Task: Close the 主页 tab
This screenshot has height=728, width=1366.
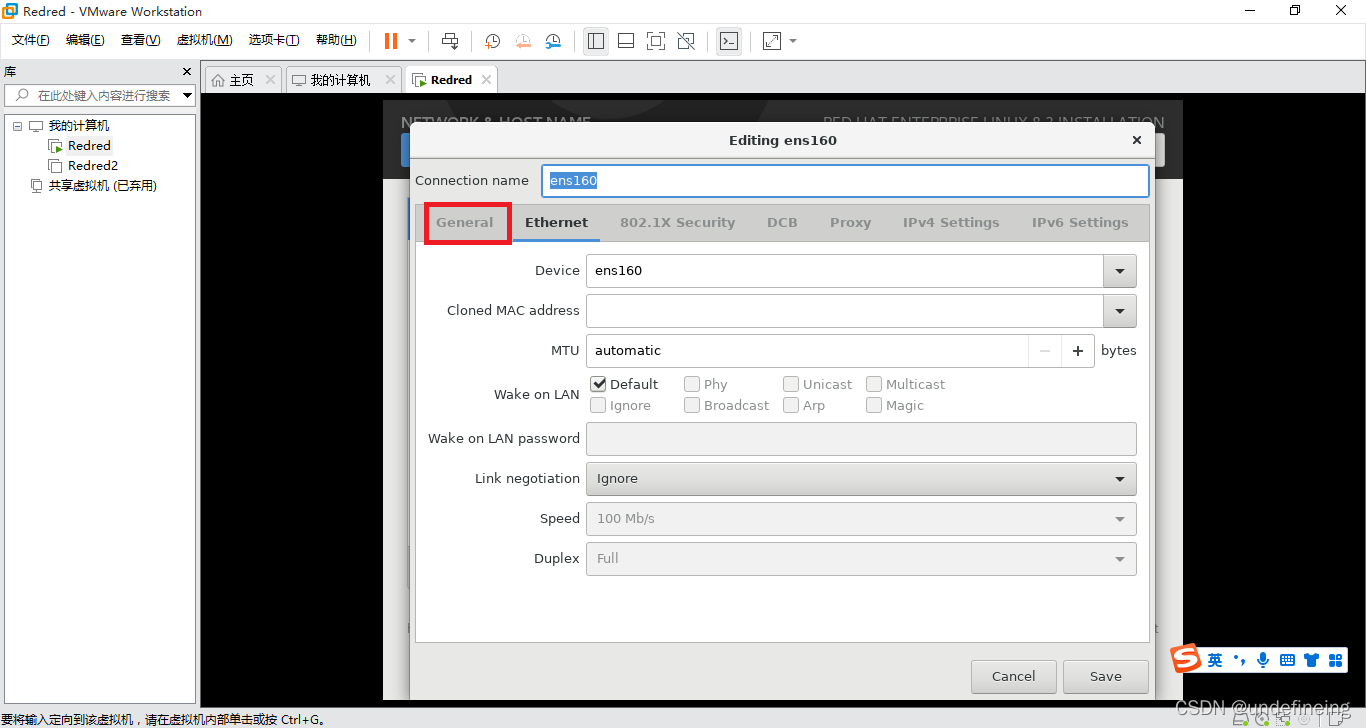Action: pyautogui.click(x=270, y=80)
